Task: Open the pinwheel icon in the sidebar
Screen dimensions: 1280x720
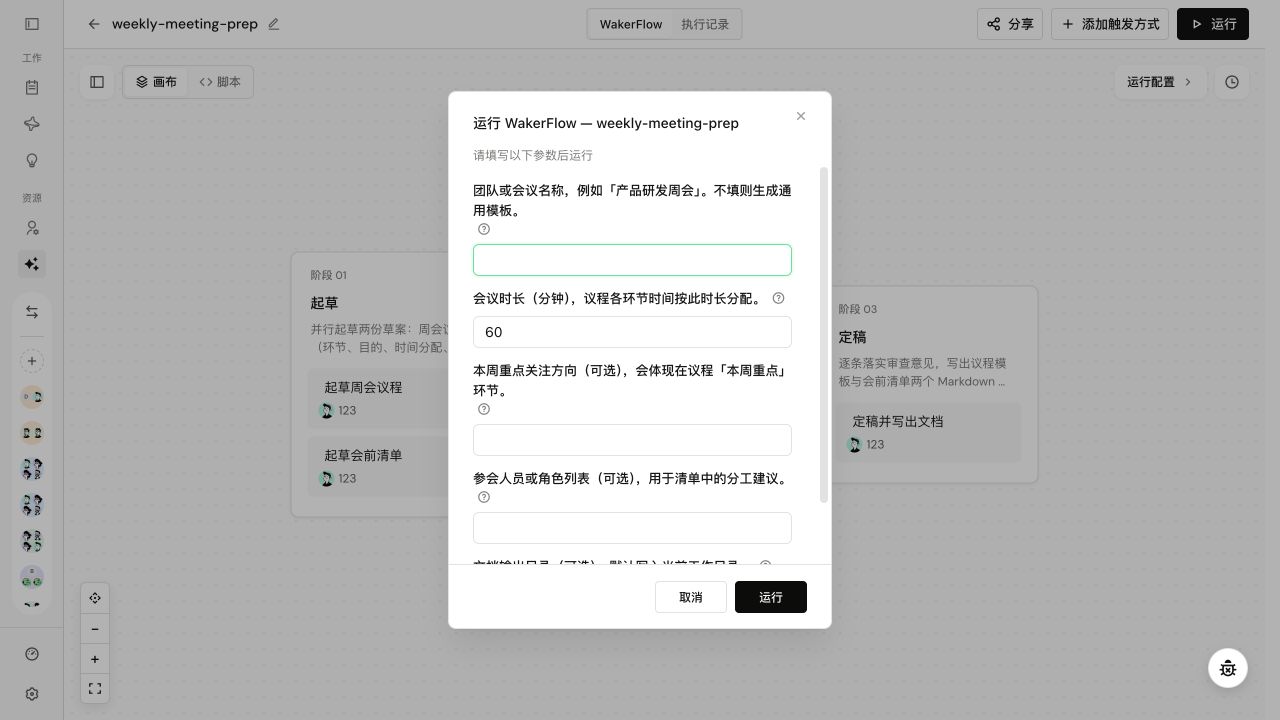Action: 32,124
